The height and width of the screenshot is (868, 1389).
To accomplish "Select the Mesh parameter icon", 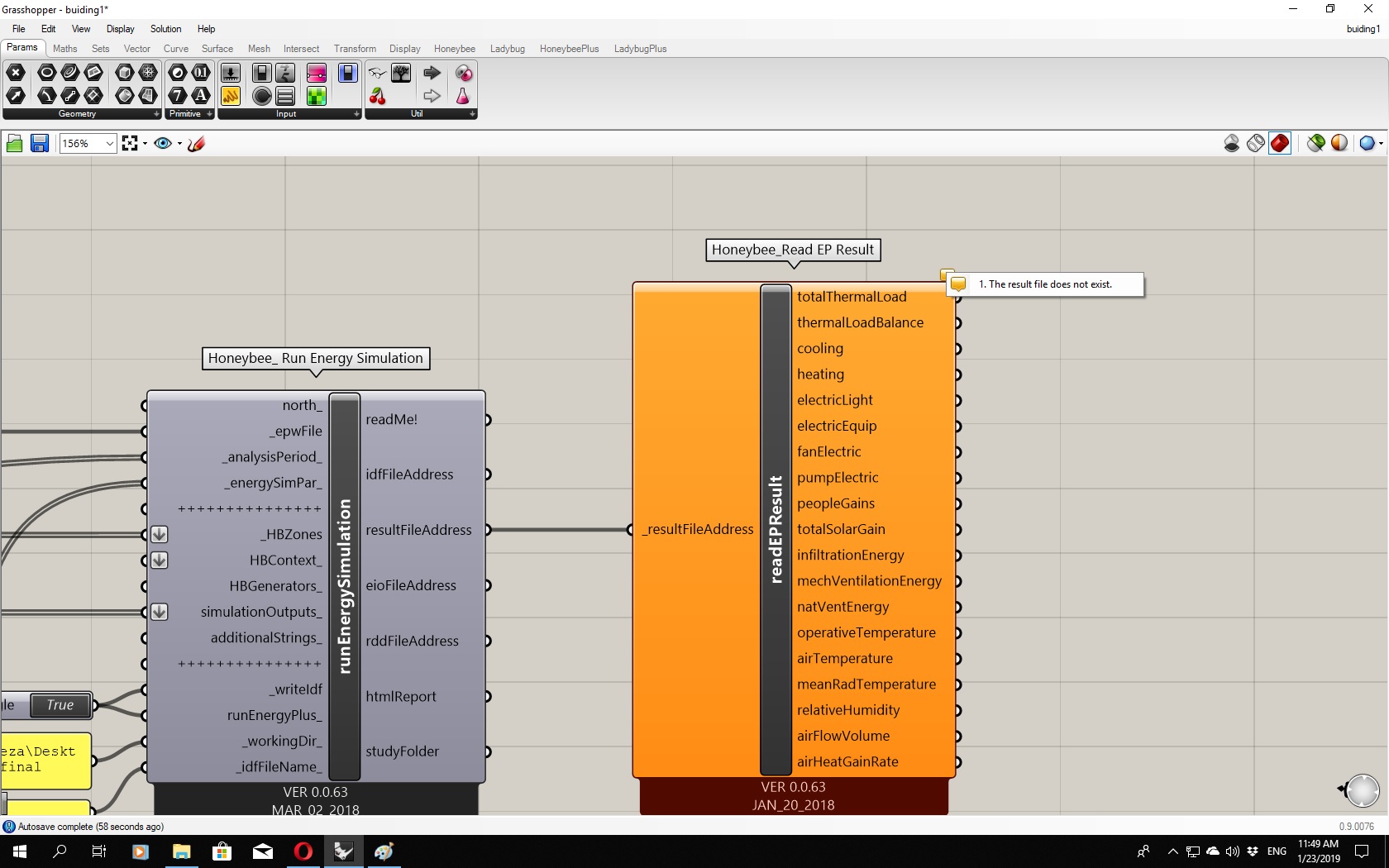I will coord(148,73).
